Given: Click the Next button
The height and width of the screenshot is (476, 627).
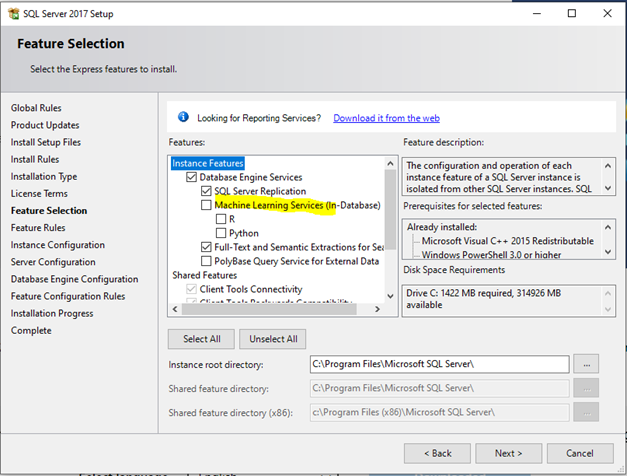Looking at the screenshot, I should 508,452.
